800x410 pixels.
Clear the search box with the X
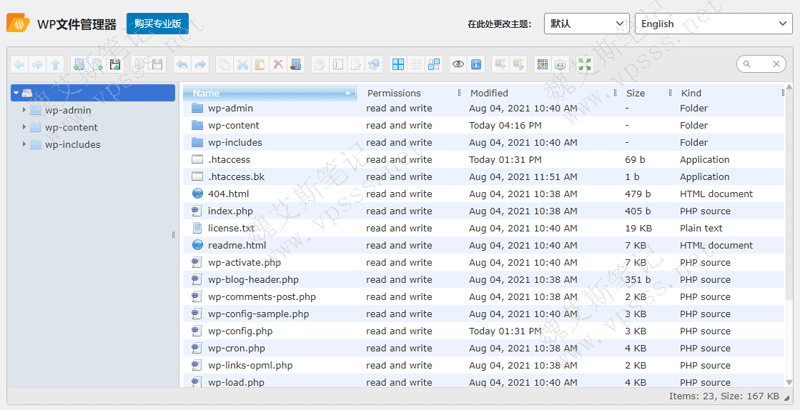click(x=776, y=64)
